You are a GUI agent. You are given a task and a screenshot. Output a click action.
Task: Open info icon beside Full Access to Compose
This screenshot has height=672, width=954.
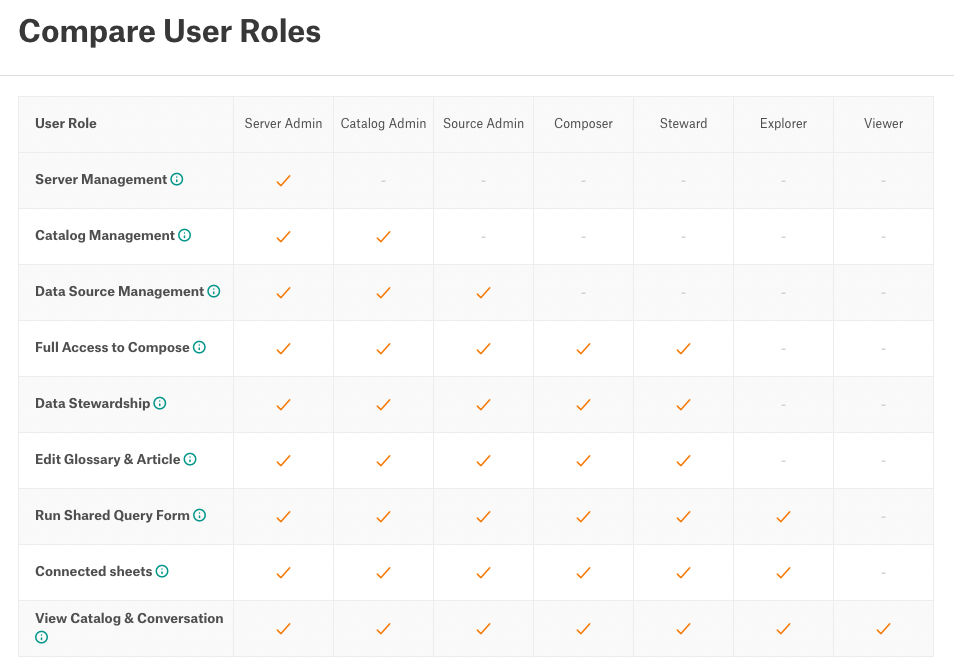click(x=200, y=347)
